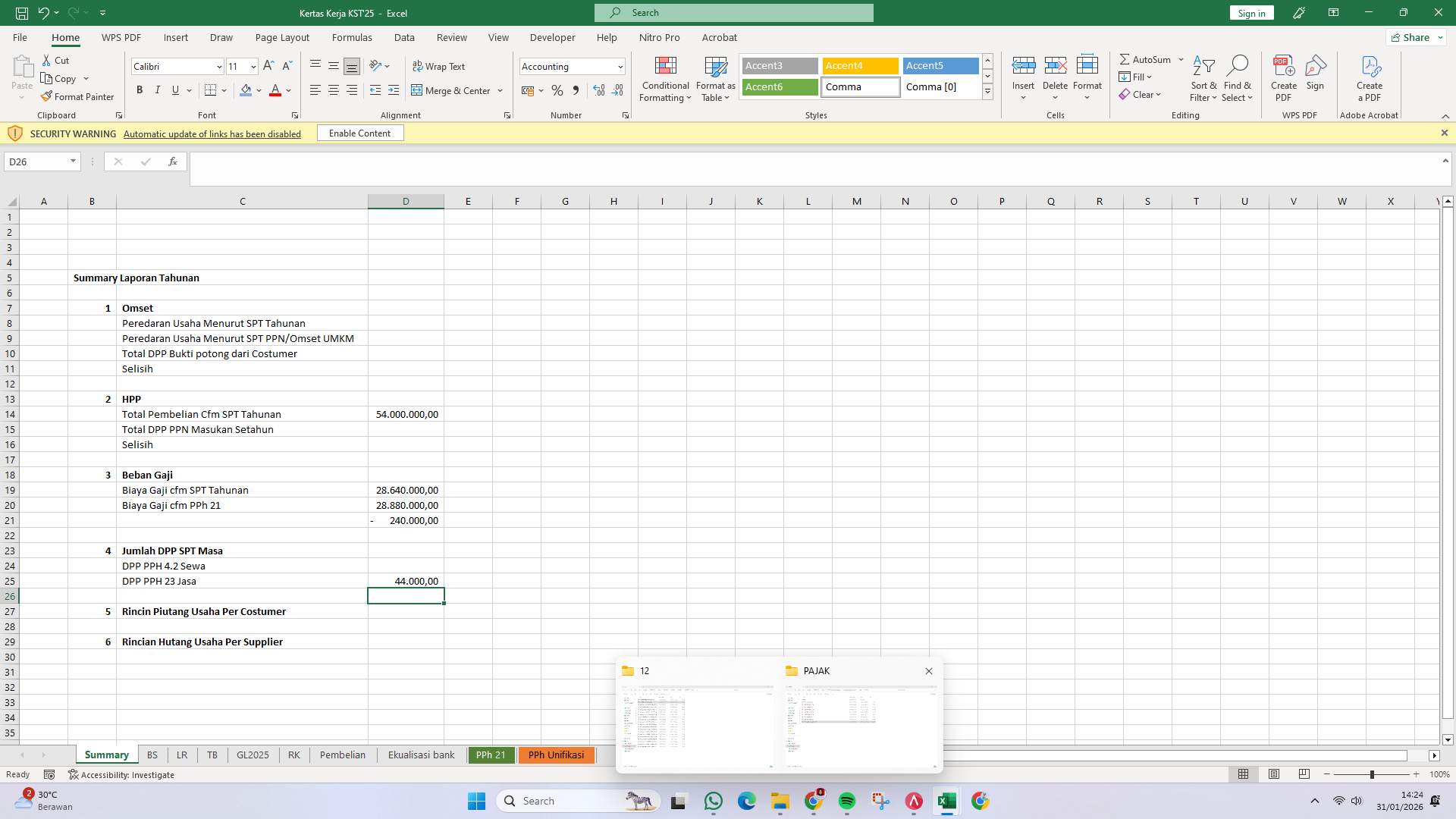This screenshot has width=1456, height=819.
Task: Open the PPh Unifikasi sheet tab
Action: 556,755
